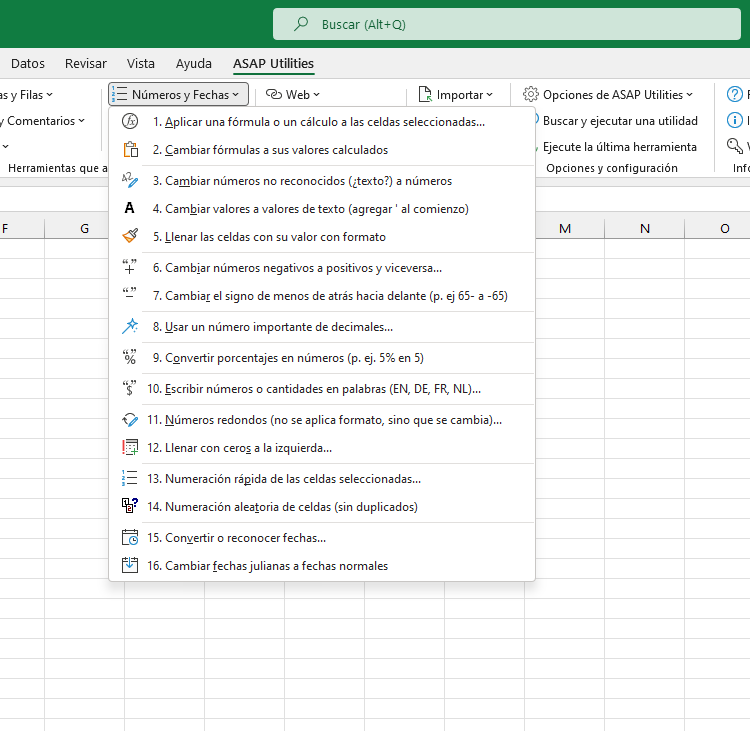Choose Convertir o reconocer fechas

coord(321,538)
